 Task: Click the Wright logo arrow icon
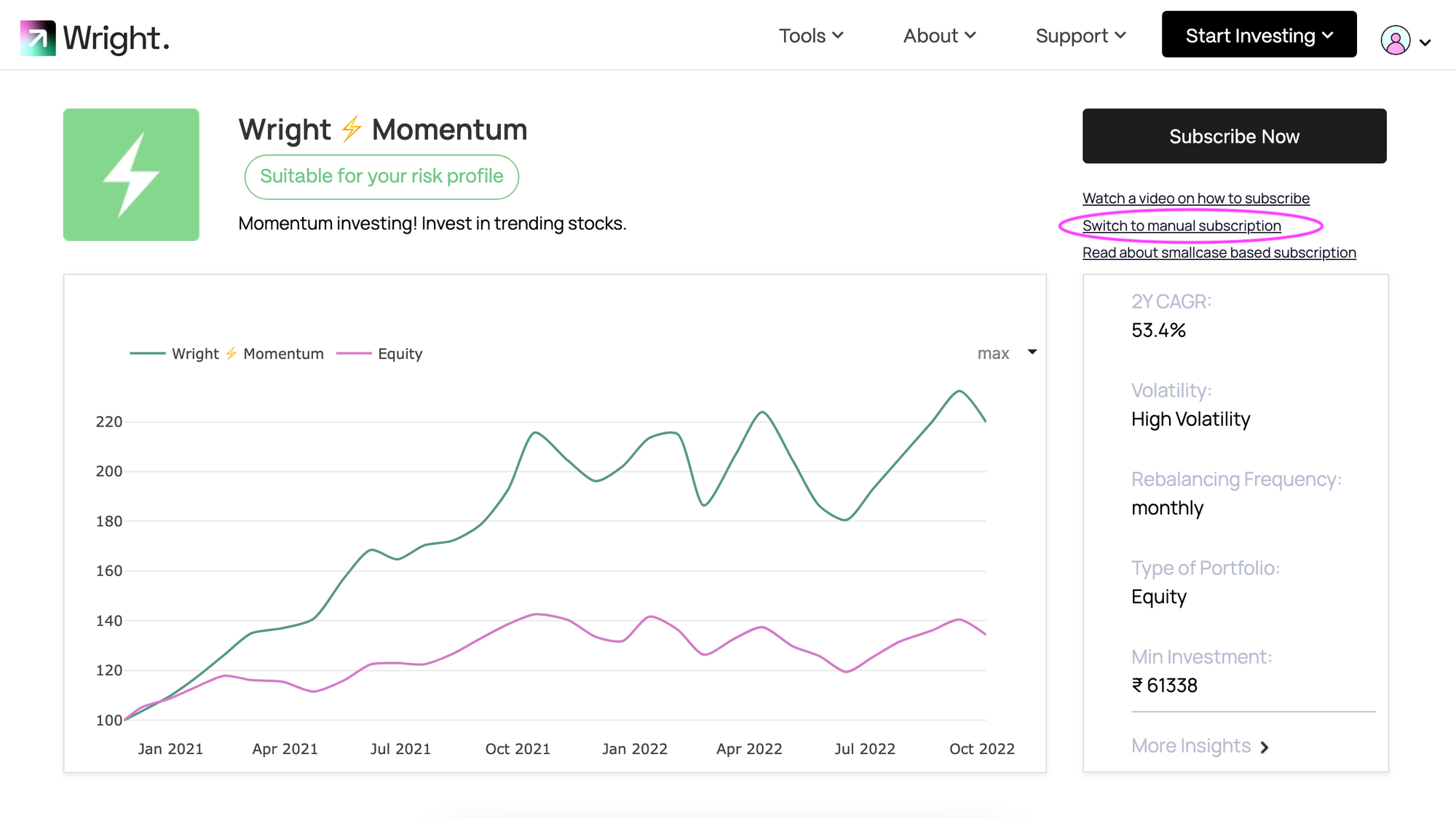click(38, 38)
